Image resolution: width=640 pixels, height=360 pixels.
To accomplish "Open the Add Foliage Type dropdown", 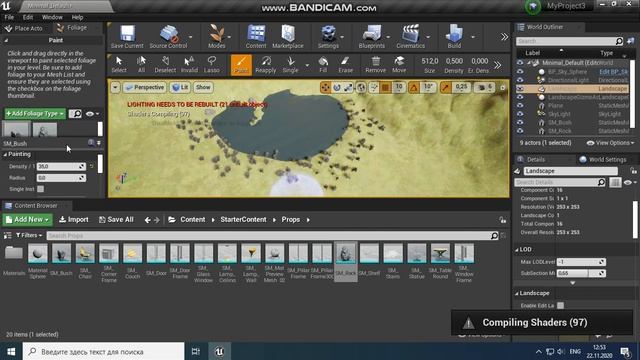I will tap(35, 113).
